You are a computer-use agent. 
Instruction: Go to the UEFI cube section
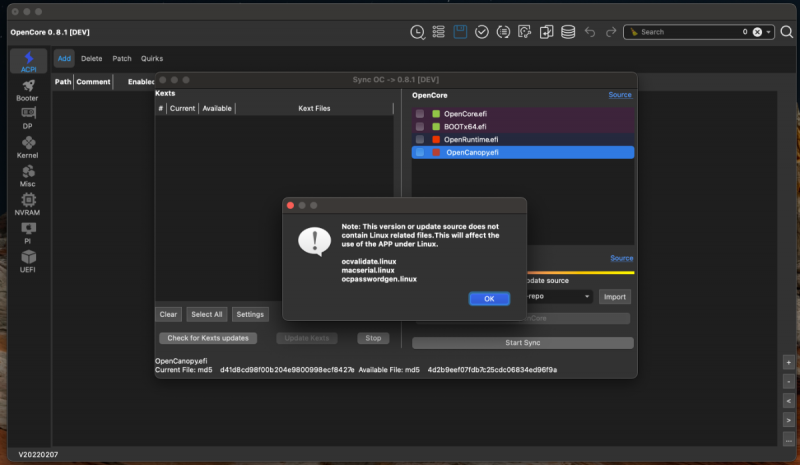[x=27, y=261]
